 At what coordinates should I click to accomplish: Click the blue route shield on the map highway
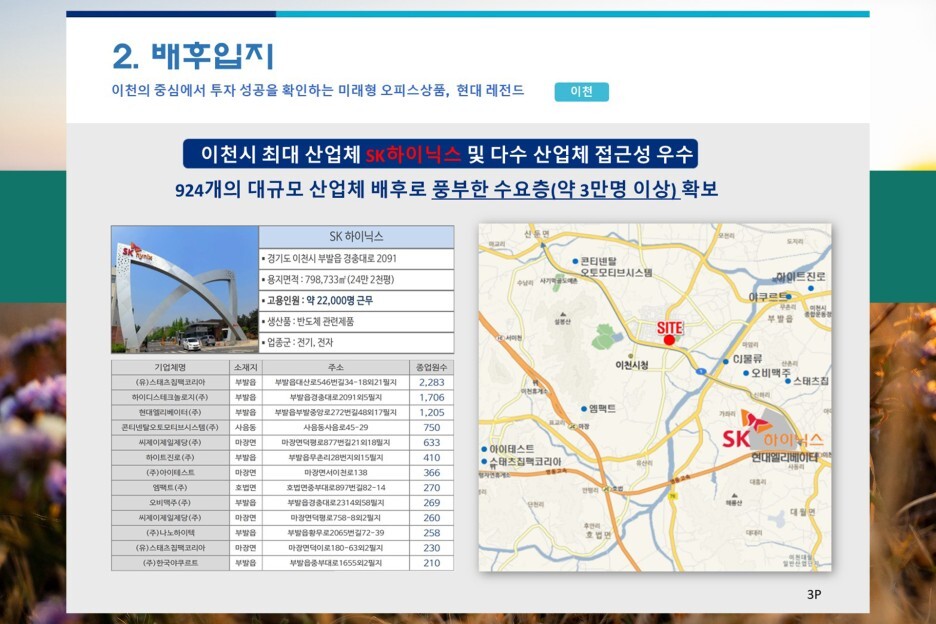(x=702, y=371)
